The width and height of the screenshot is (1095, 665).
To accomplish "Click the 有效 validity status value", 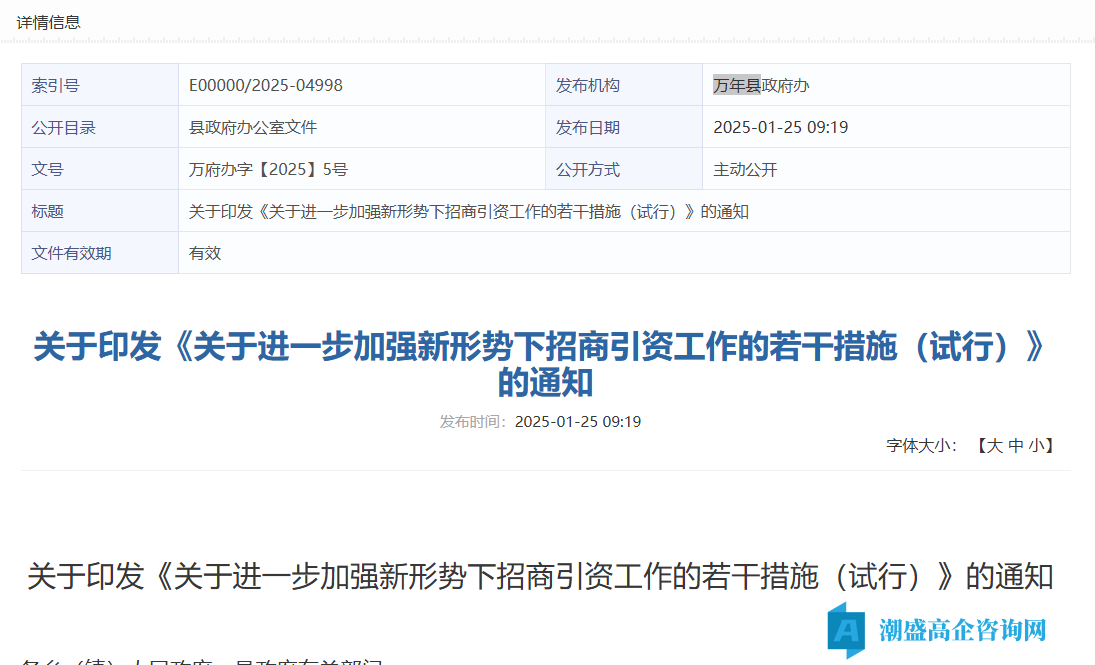I will coord(205,254).
